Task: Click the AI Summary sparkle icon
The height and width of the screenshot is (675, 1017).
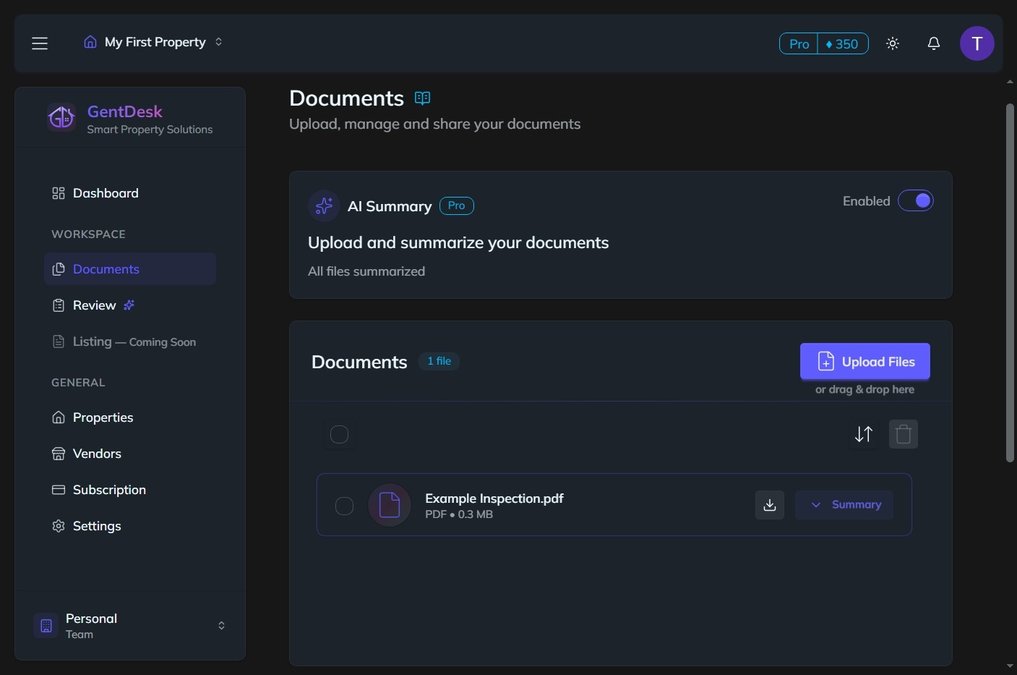Action: 322,205
